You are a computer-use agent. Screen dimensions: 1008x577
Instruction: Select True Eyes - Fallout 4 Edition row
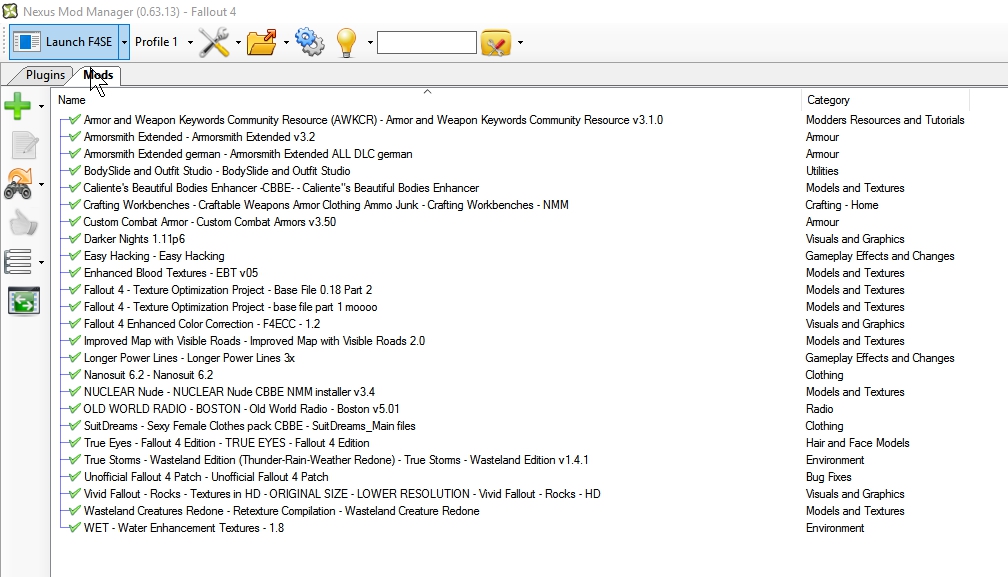click(226, 443)
